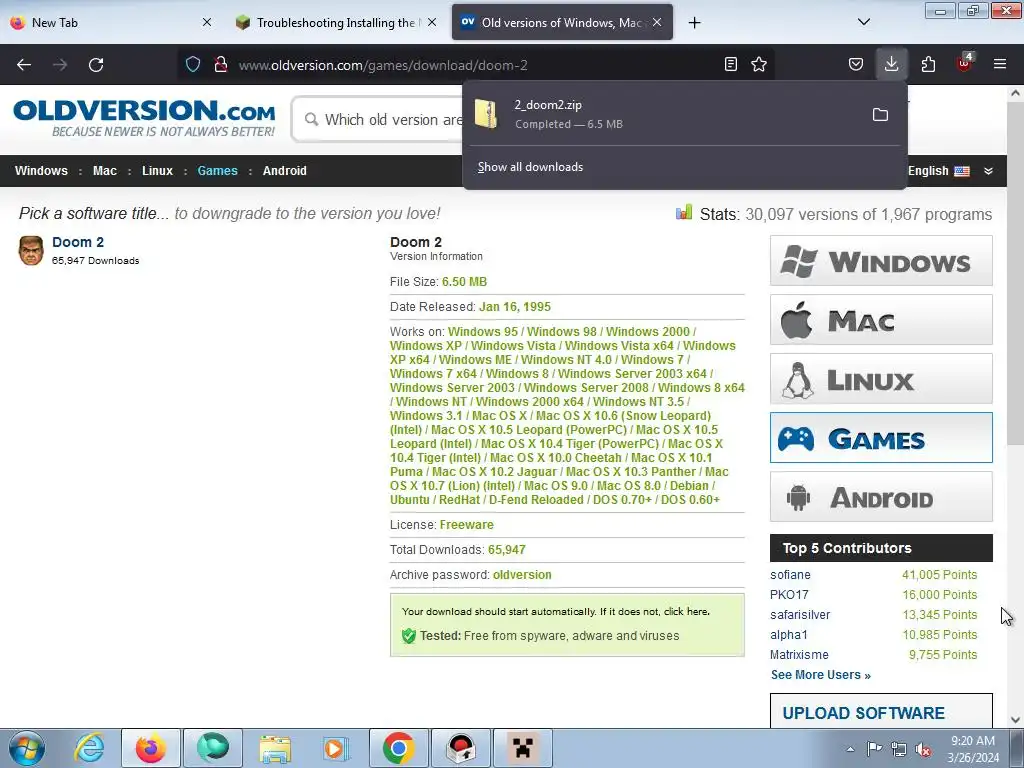Select the Android category banner
This screenshot has height=768, width=1024.
[881, 497]
